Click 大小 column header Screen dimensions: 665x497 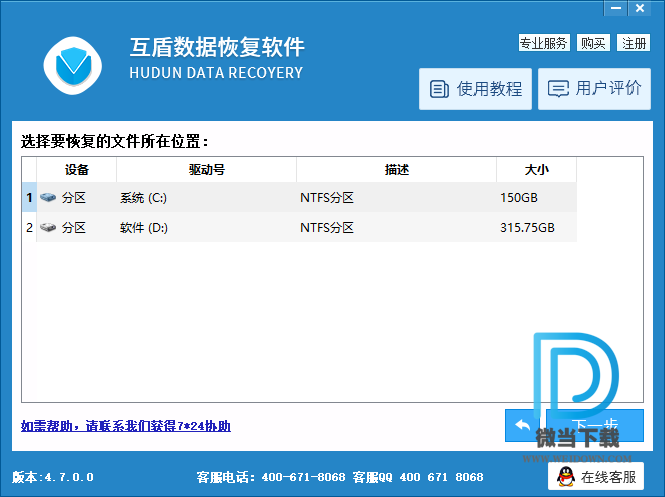point(536,170)
